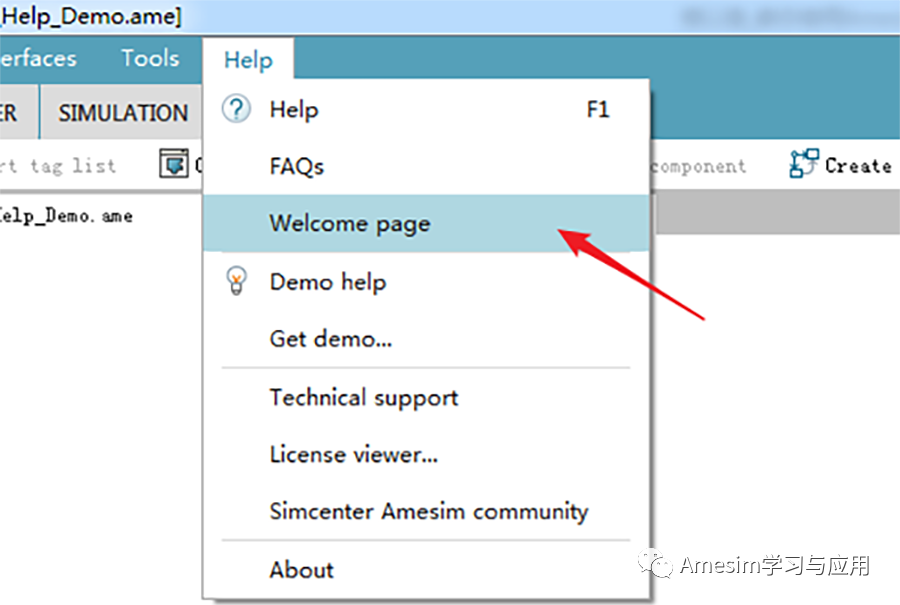The width and height of the screenshot is (900, 605).
Task: Click the question mark Help icon
Action: [x=236, y=108]
